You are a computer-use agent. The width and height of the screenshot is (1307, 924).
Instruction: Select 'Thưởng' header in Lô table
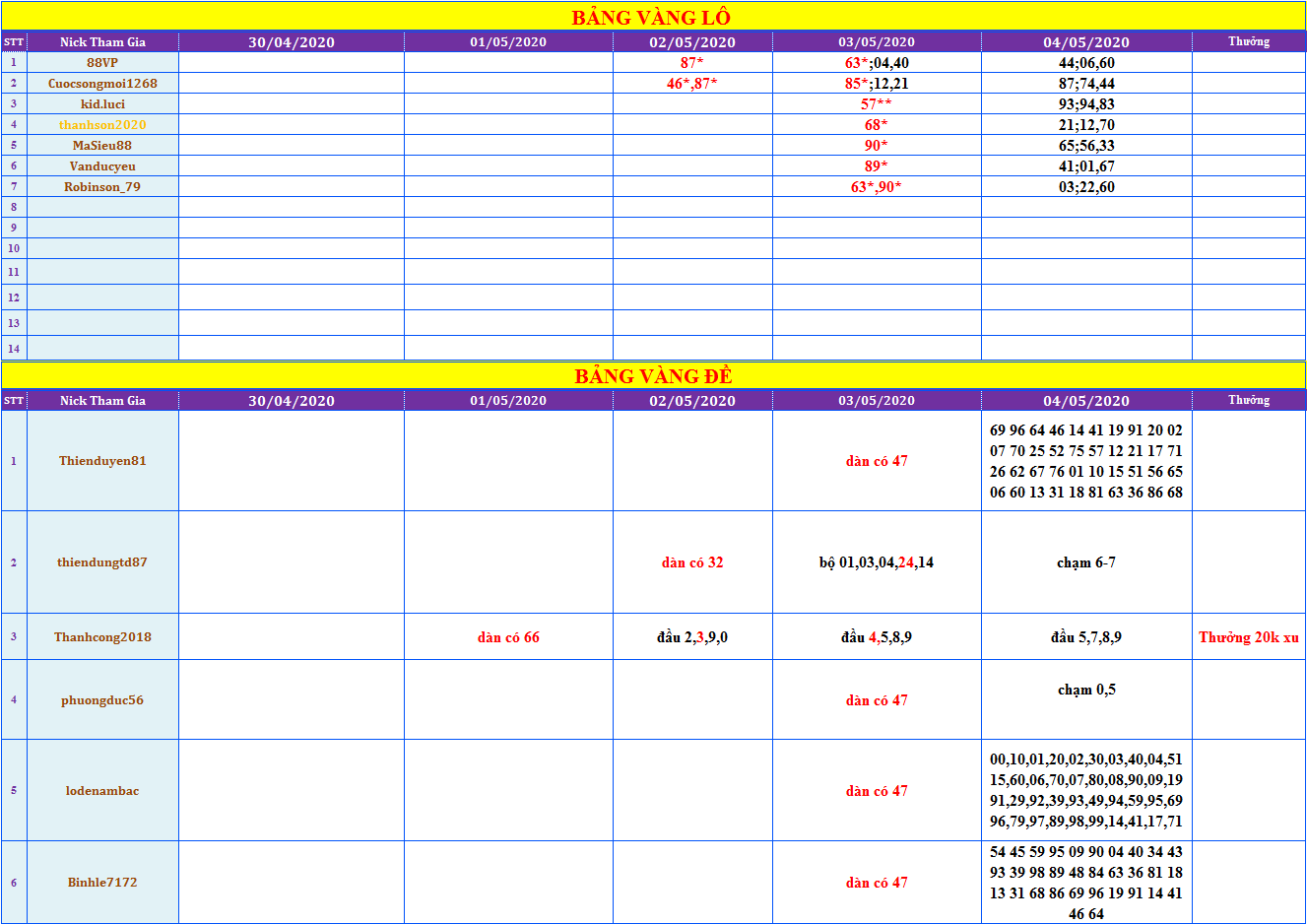[1249, 41]
